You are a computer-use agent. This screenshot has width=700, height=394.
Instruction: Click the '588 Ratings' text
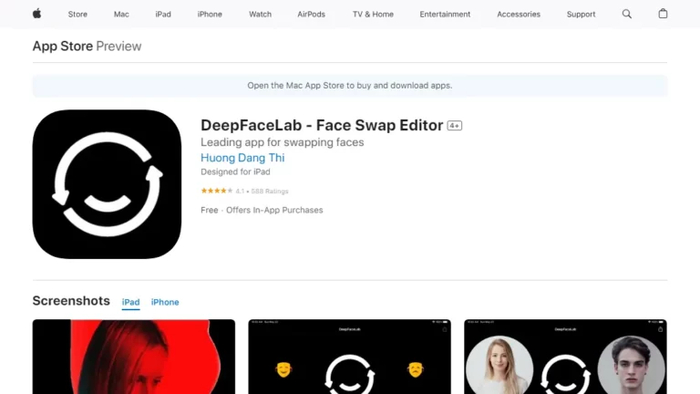pos(270,191)
